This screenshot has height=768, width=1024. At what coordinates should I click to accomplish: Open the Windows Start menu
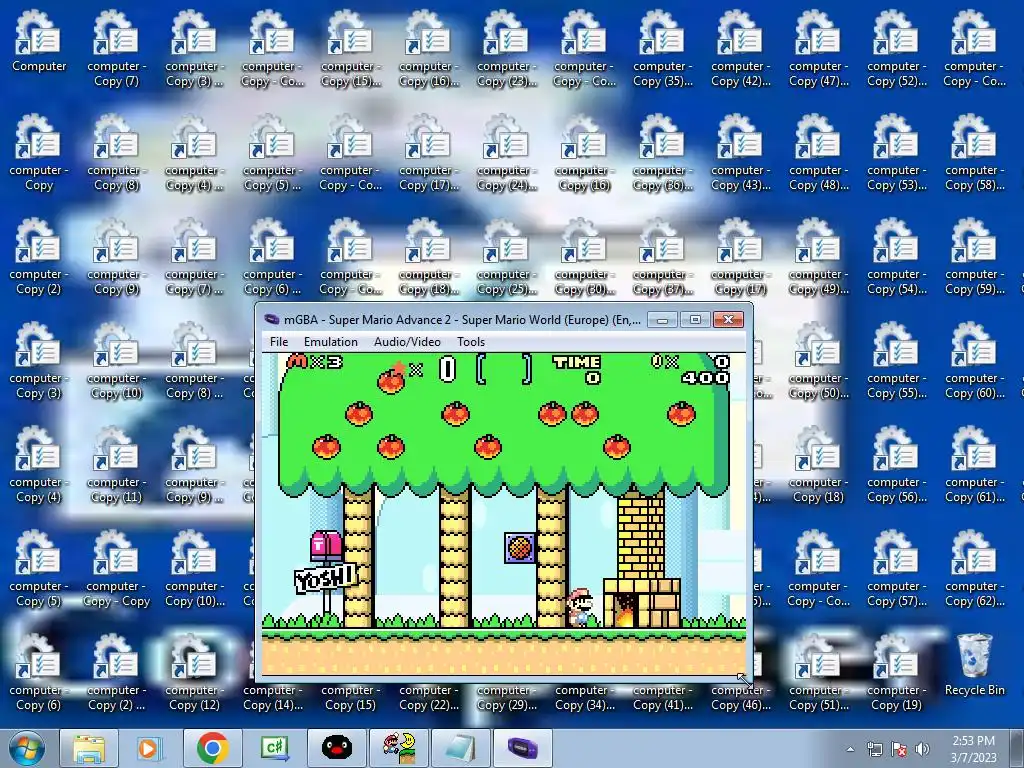[27, 748]
